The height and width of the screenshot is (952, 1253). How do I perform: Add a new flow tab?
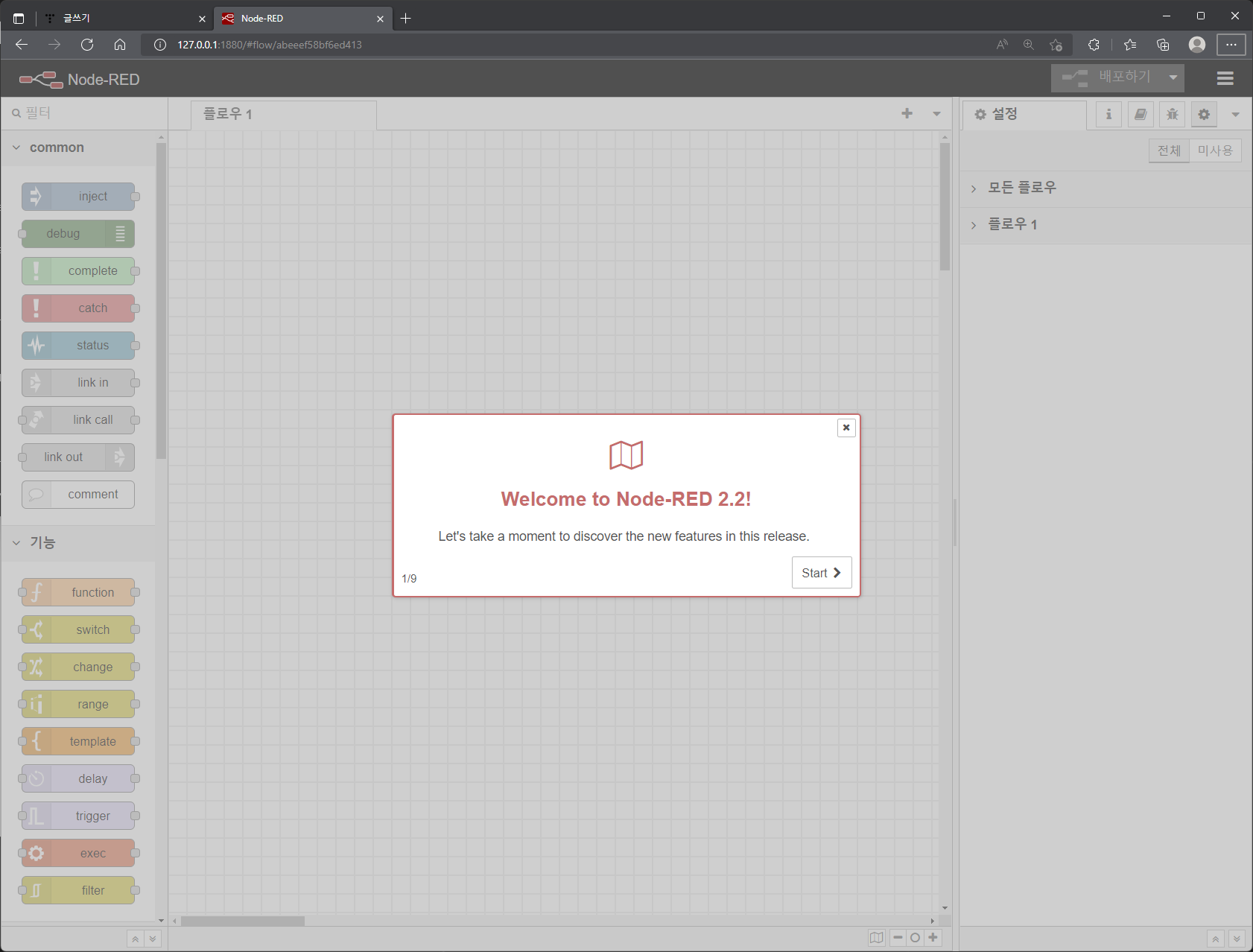coord(907,114)
